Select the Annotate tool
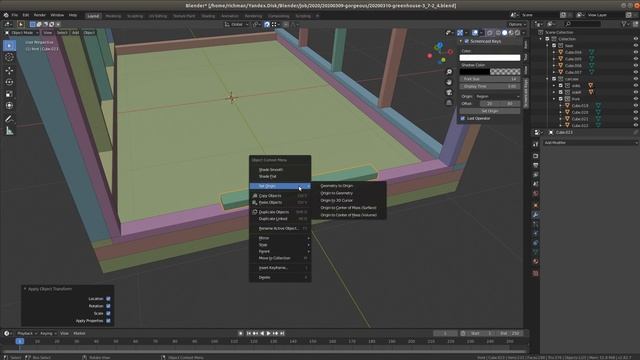Image resolution: width=640 pixels, height=360 pixels. [9, 119]
